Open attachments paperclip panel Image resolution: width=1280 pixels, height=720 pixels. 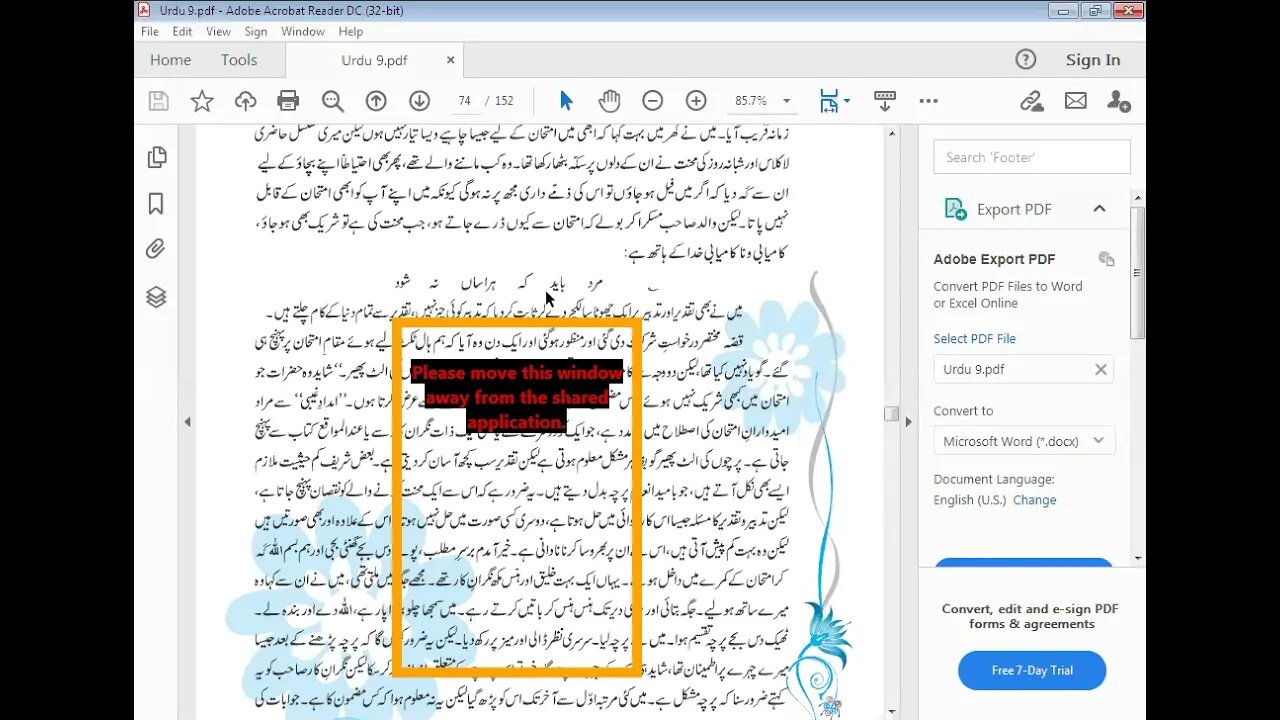(155, 249)
